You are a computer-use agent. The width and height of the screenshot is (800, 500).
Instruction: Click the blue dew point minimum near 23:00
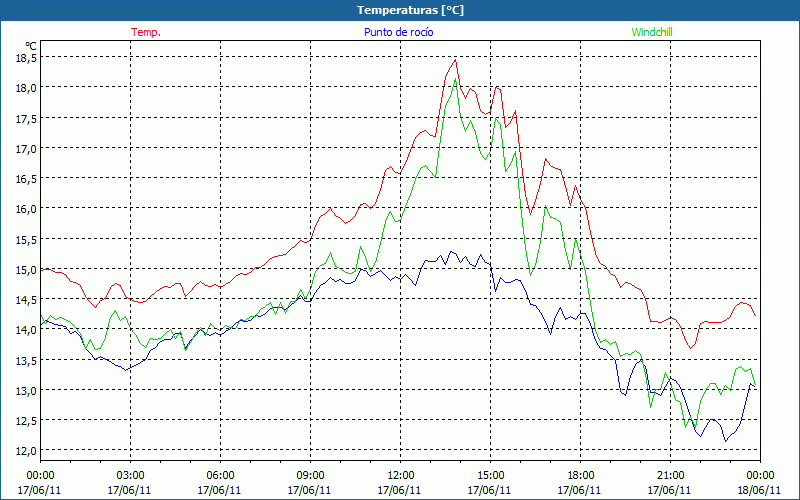(725, 441)
